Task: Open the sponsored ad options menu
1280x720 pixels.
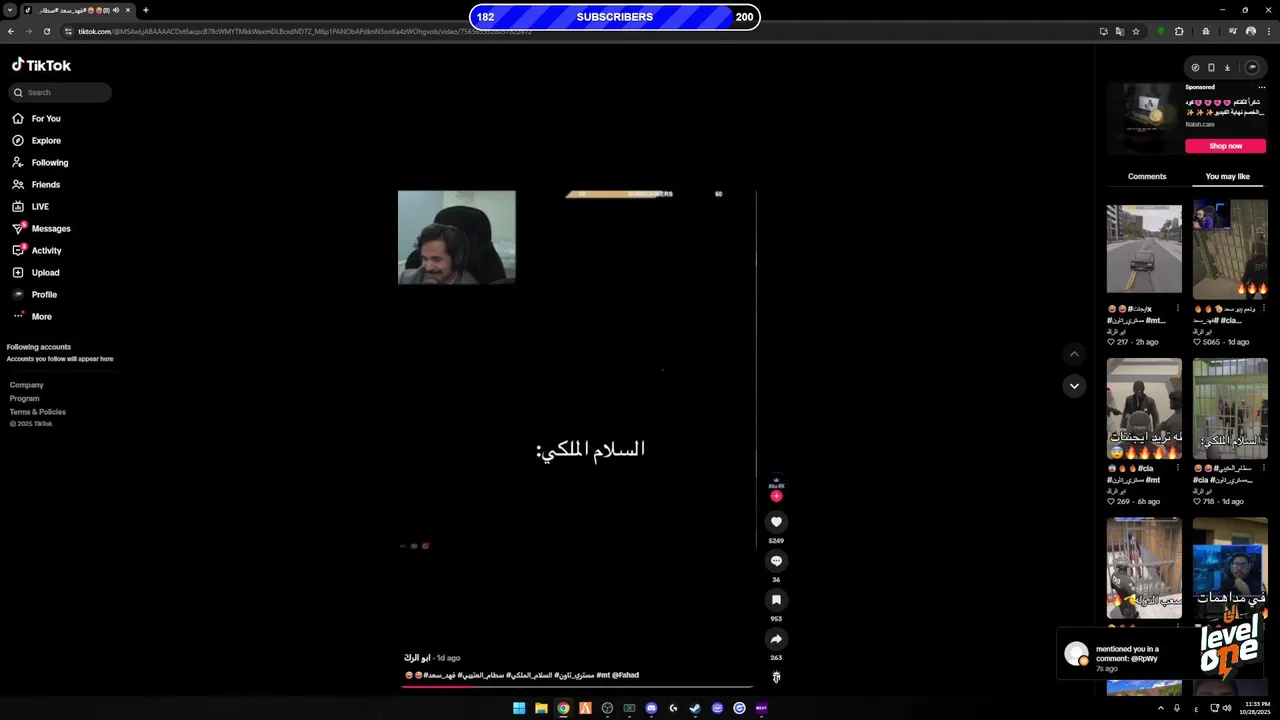Action: coord(1261,87)
